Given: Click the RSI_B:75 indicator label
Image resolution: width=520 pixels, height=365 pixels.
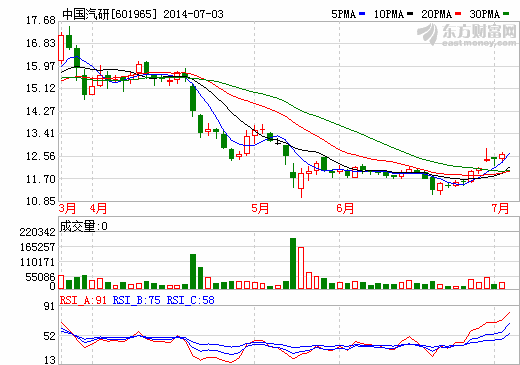Looking at the screenshot, I should click(137, 300).
